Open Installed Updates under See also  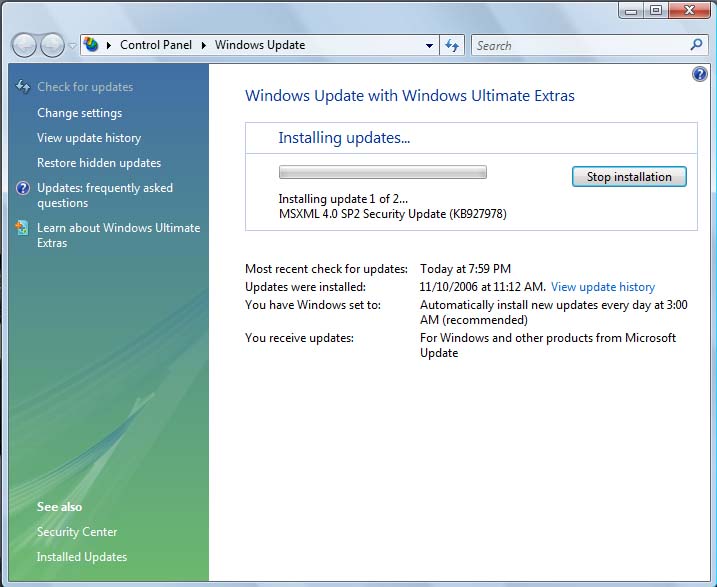tap(81, 557)
